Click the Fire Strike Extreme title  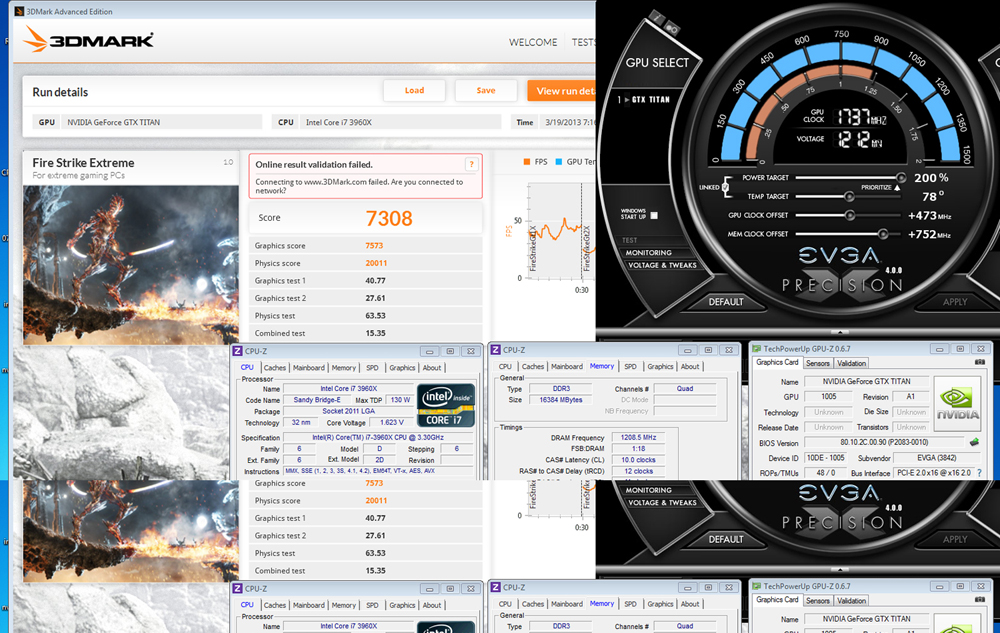coord(84,163)
